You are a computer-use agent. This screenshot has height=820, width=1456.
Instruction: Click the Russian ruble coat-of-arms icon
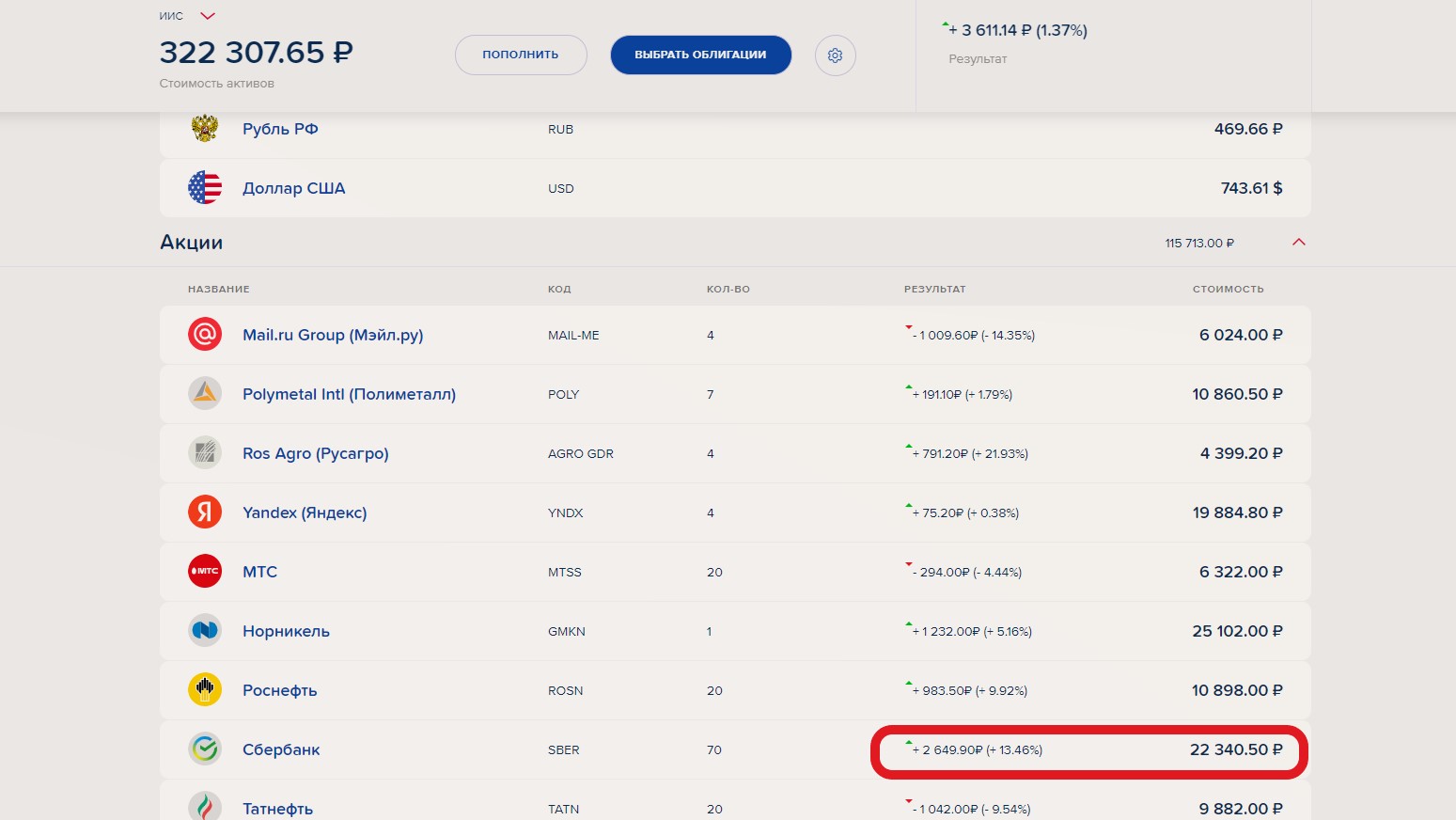point(205,128)
